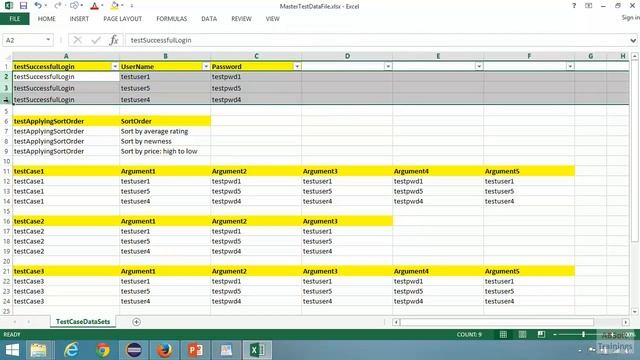
Task: Click horizontal scrollbar right arrow
Action: coord(626,322)
